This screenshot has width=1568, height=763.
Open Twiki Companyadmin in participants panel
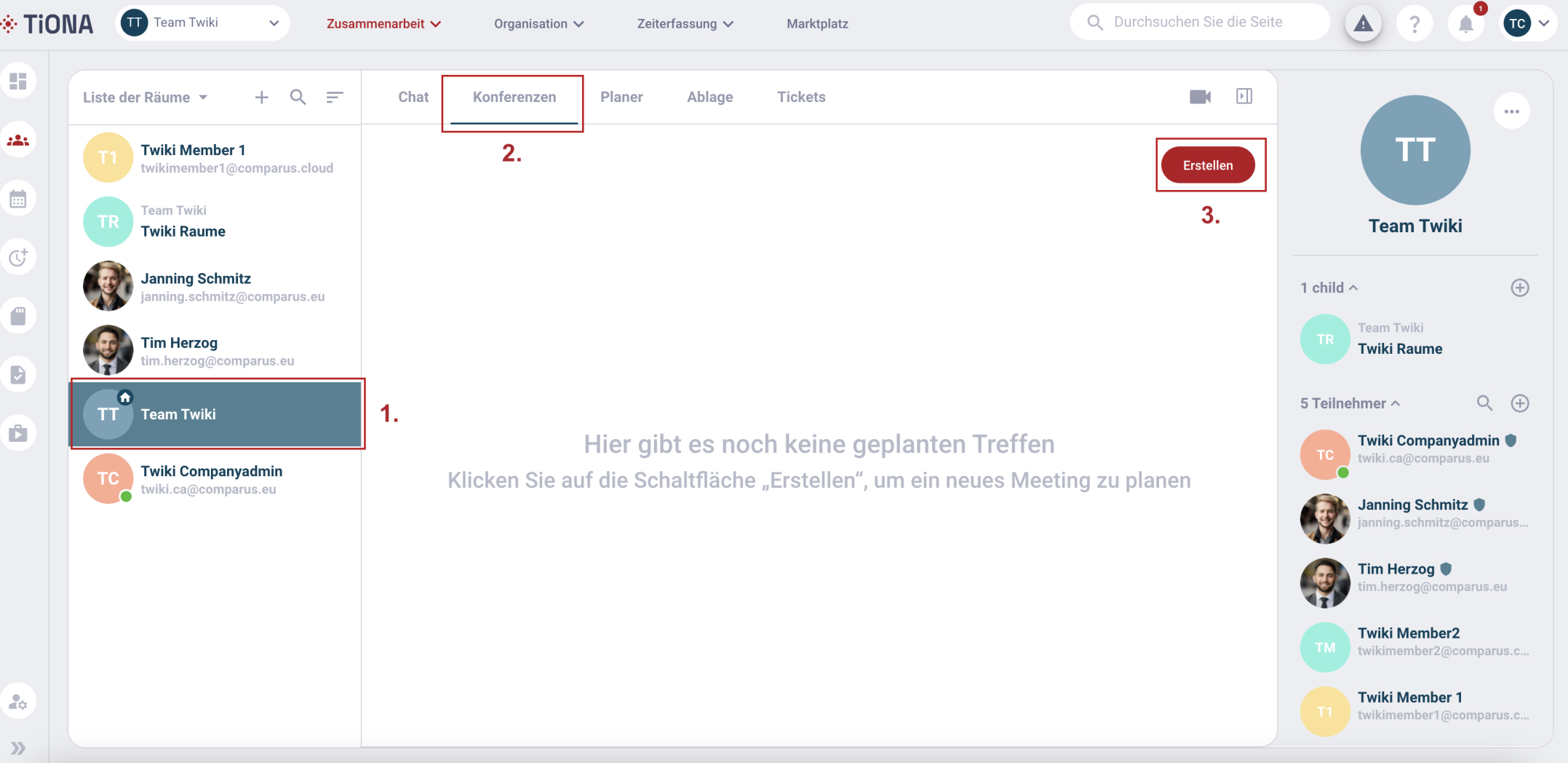tap(1414, 454)
